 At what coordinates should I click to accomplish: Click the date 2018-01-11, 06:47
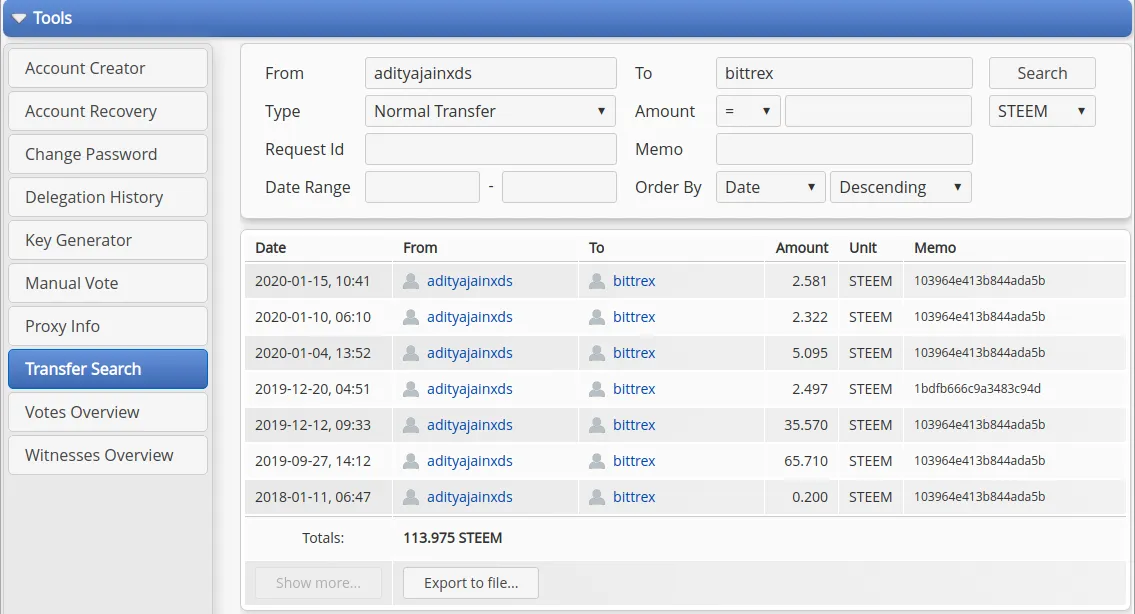coord(313,497)
